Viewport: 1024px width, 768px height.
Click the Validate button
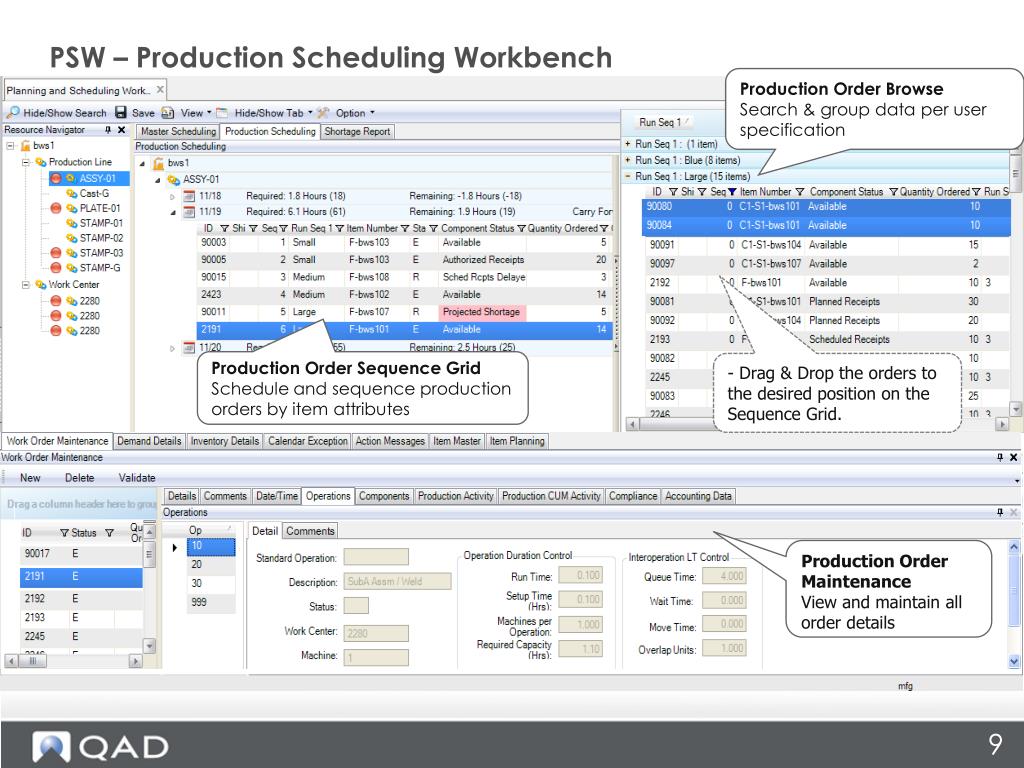click(x=137, y=478)
